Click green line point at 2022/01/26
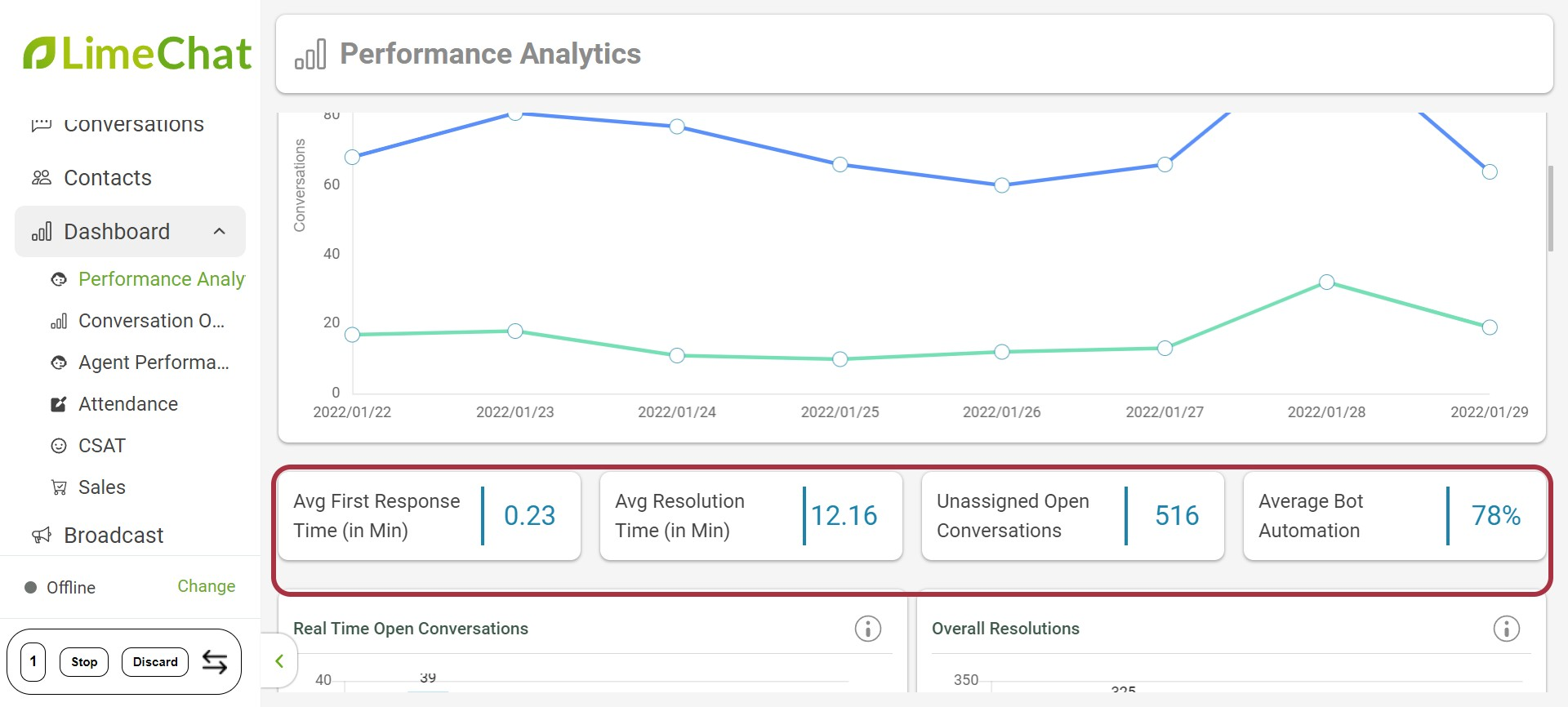Screen dimensions: 1568x707 coord(1002,352)
